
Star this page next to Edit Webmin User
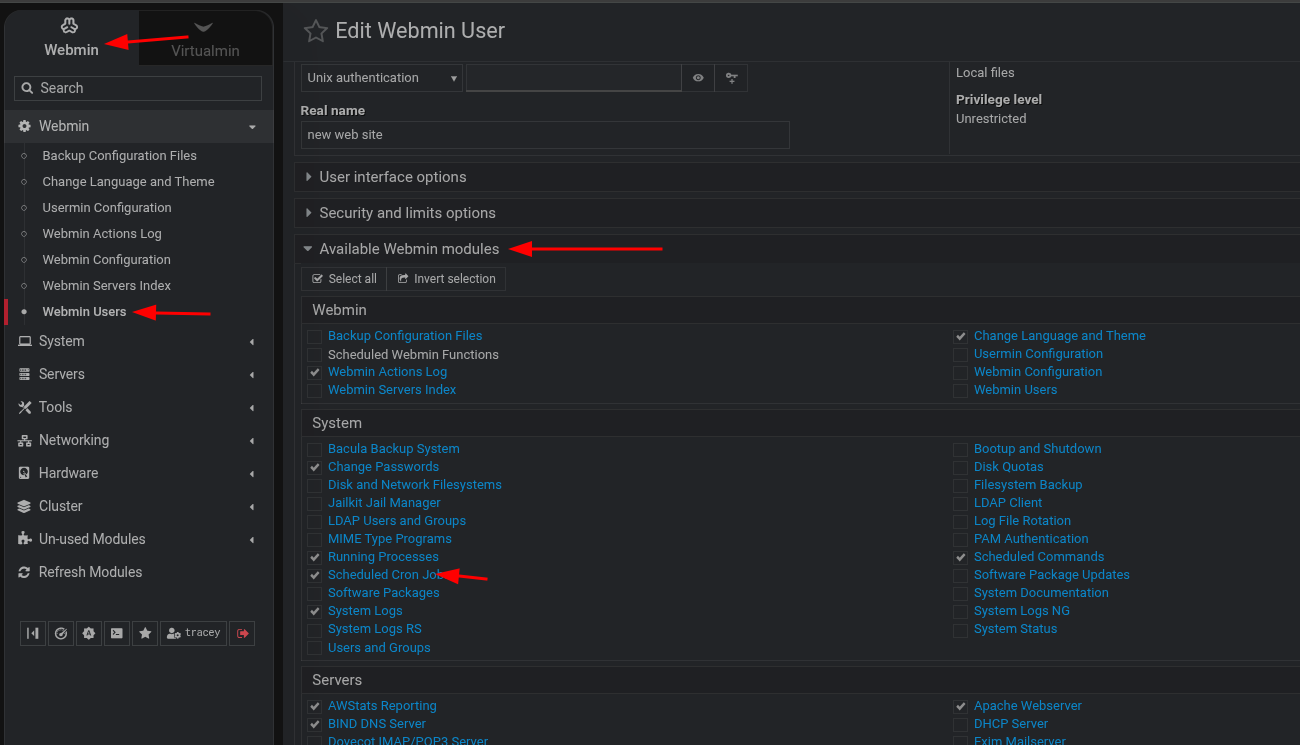pos(316,32)
